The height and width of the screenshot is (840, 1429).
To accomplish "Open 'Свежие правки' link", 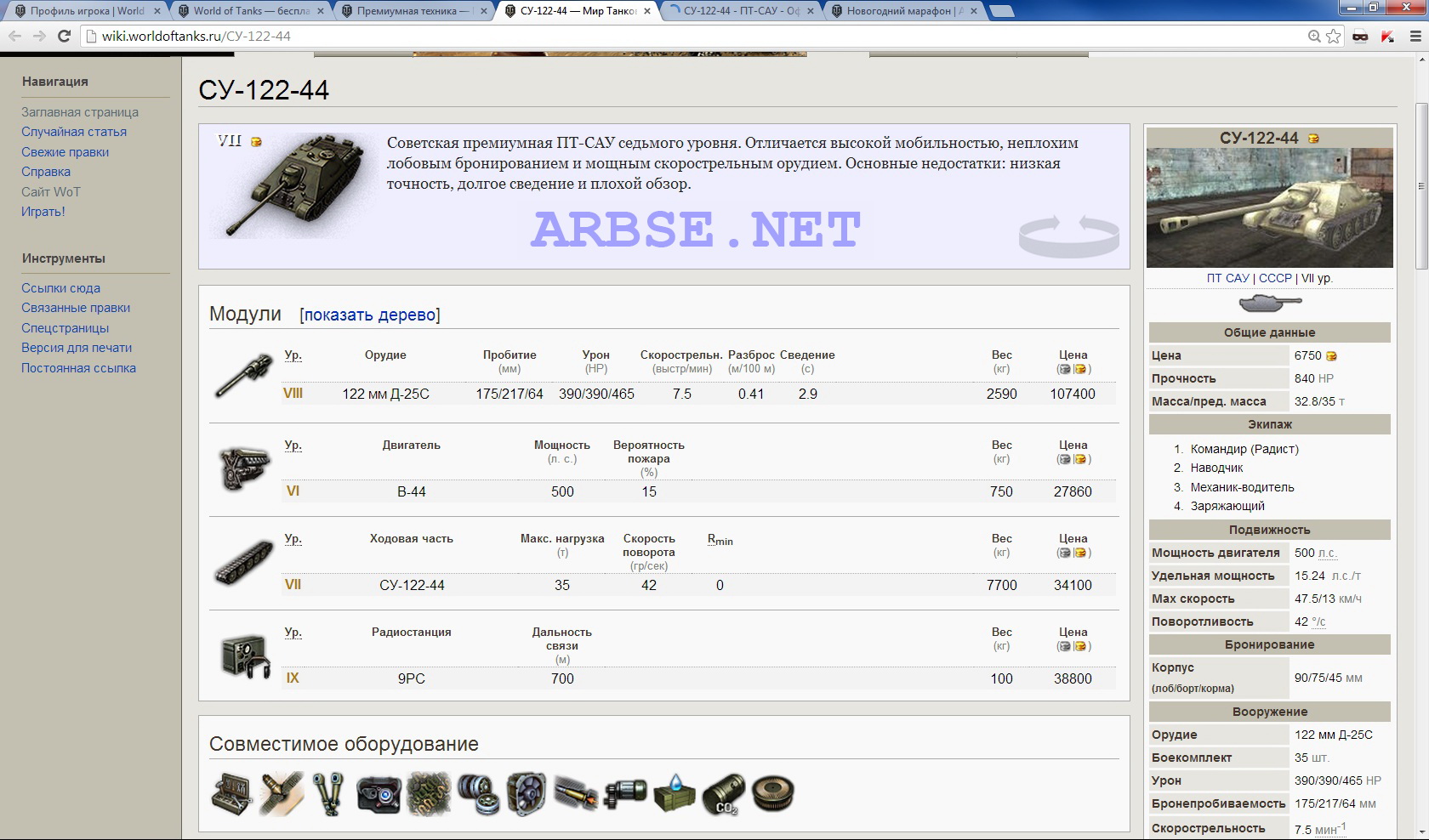I will tap(65, 152).
